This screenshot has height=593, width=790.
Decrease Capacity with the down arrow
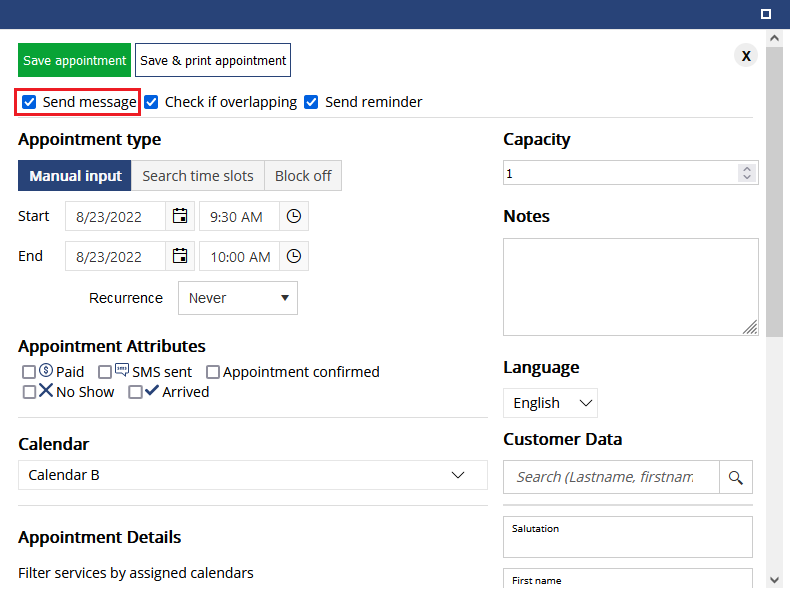coord(747,177)
